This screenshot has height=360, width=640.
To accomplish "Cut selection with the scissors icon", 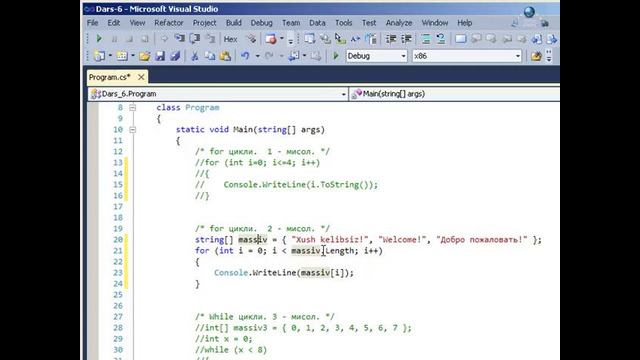I will 195,56.
